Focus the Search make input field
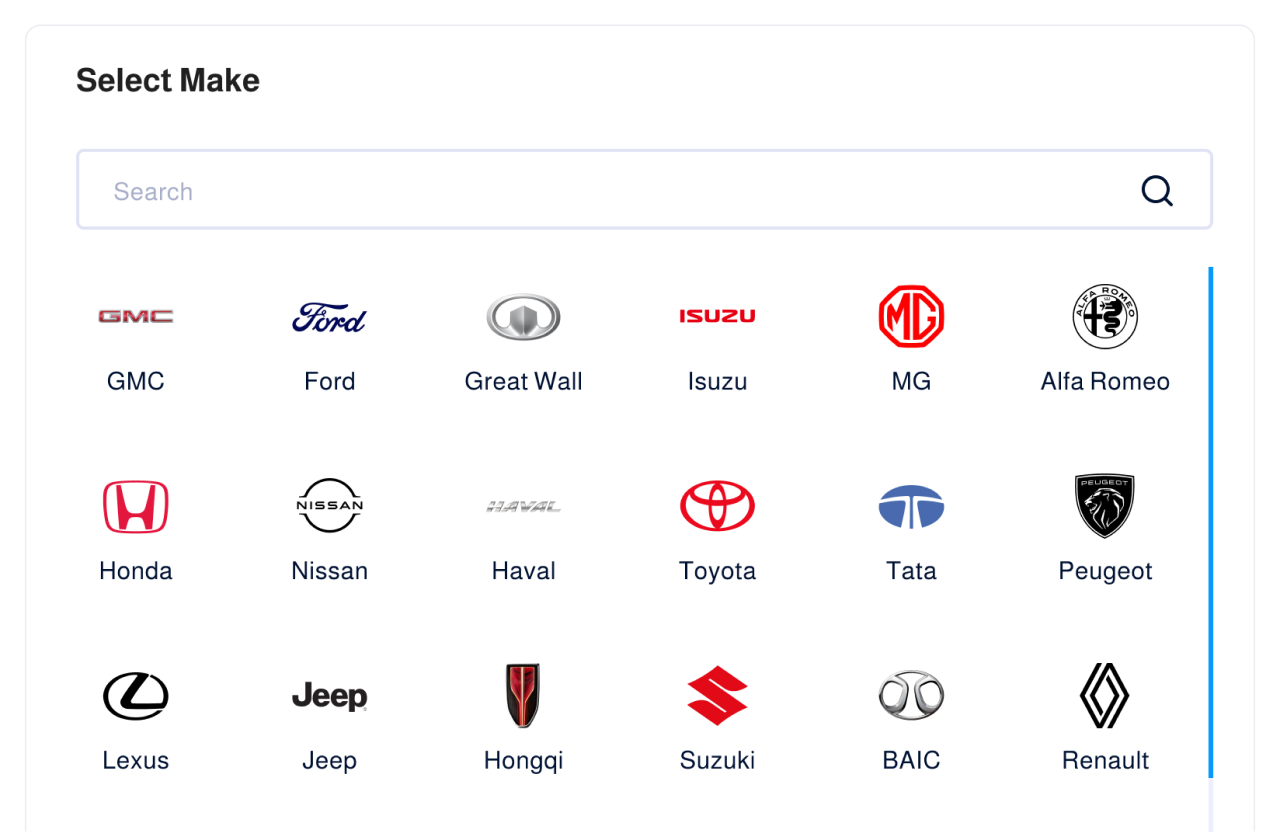 645,190
